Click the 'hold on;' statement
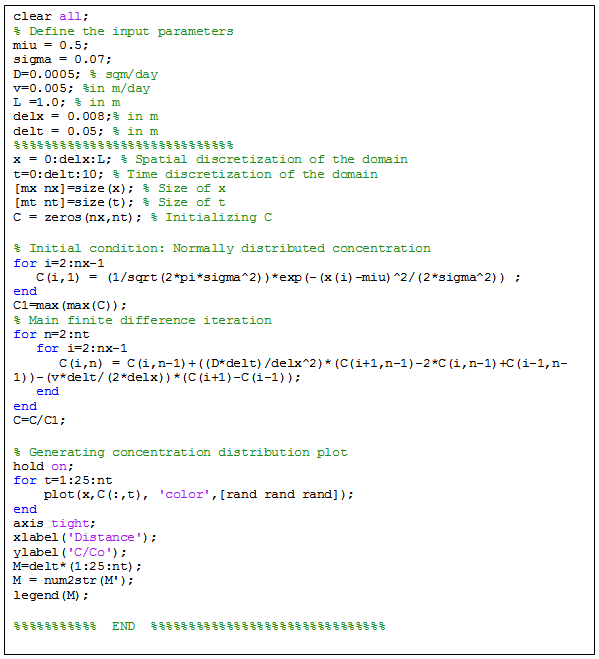The height and width of the screenshot is (659, 599). [43, 467]
